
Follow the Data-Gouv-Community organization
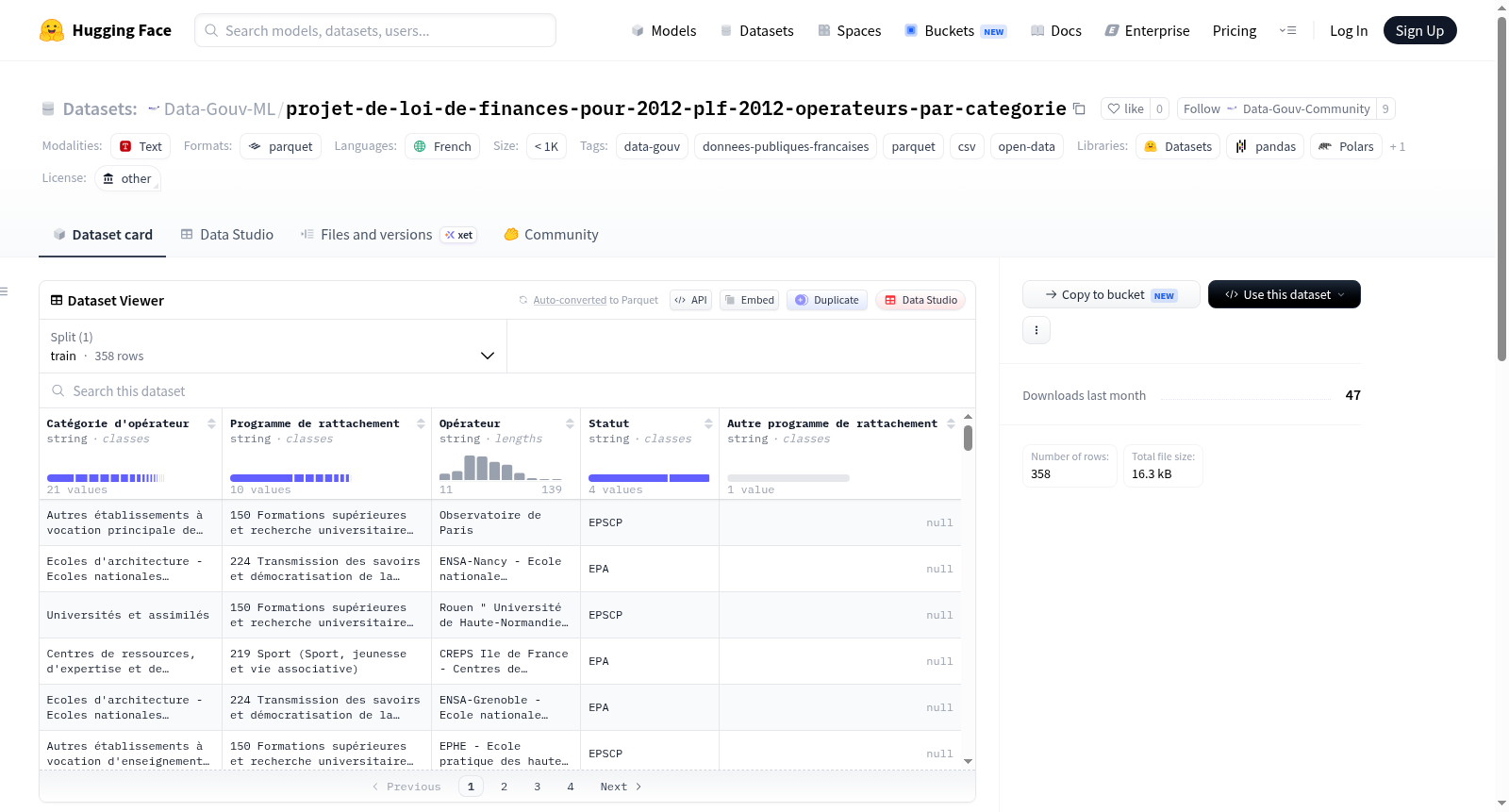tap(1276, 109)
